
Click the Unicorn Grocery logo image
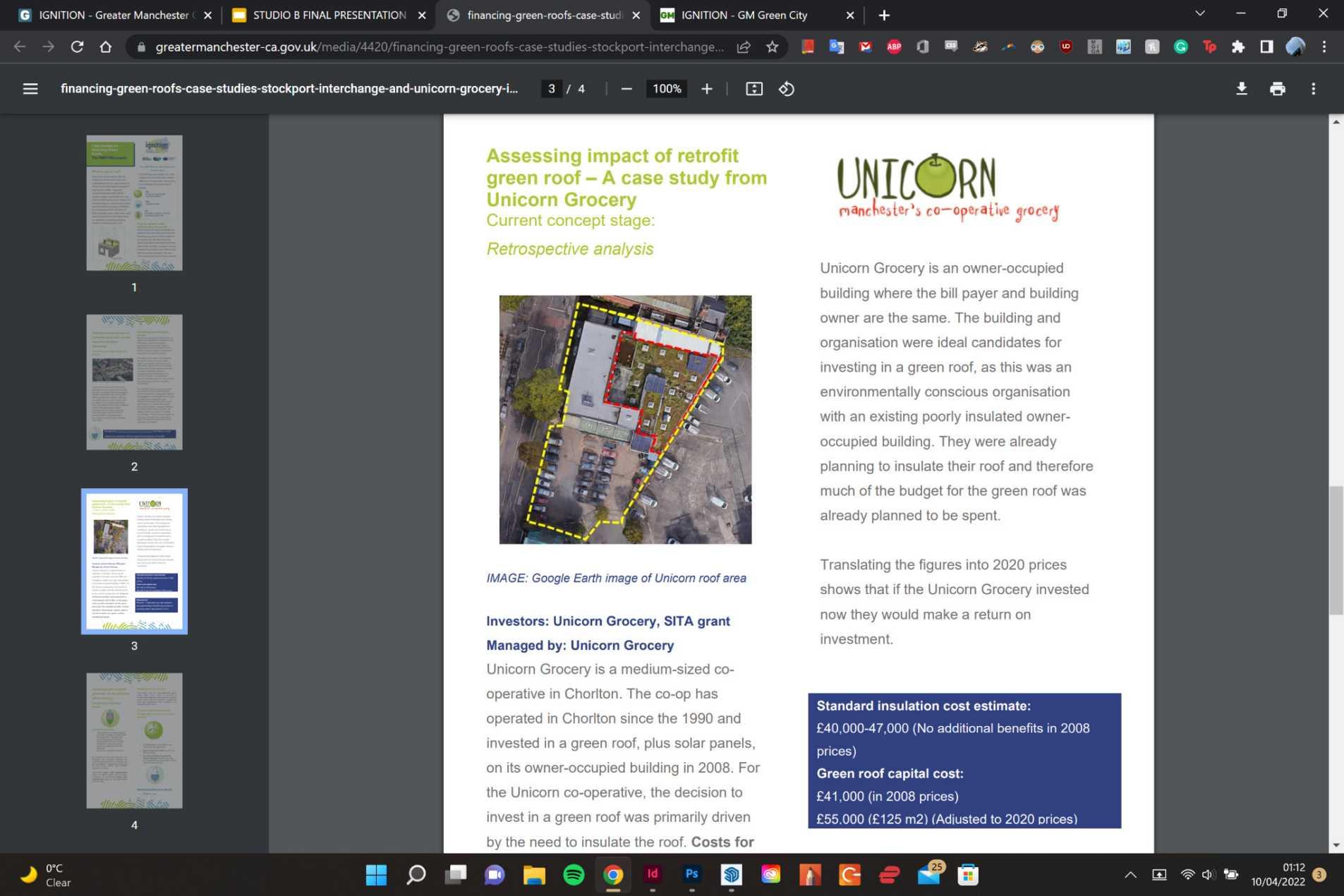(x=948, y=188)
